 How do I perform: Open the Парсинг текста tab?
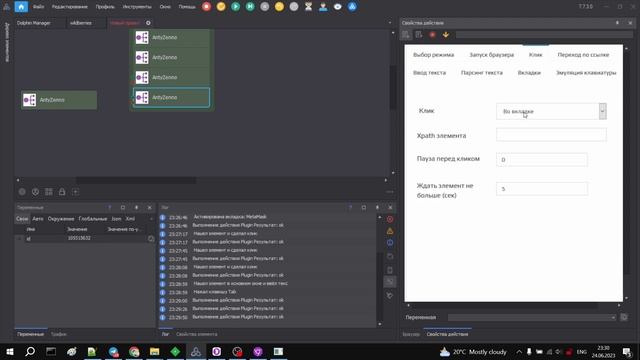click(x=482, y=73)
